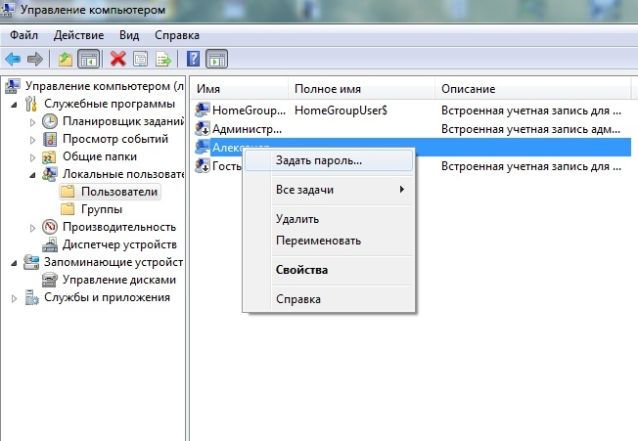Open the Действие menu
This screenshot has height=441, width=638.
pos(78,35)
